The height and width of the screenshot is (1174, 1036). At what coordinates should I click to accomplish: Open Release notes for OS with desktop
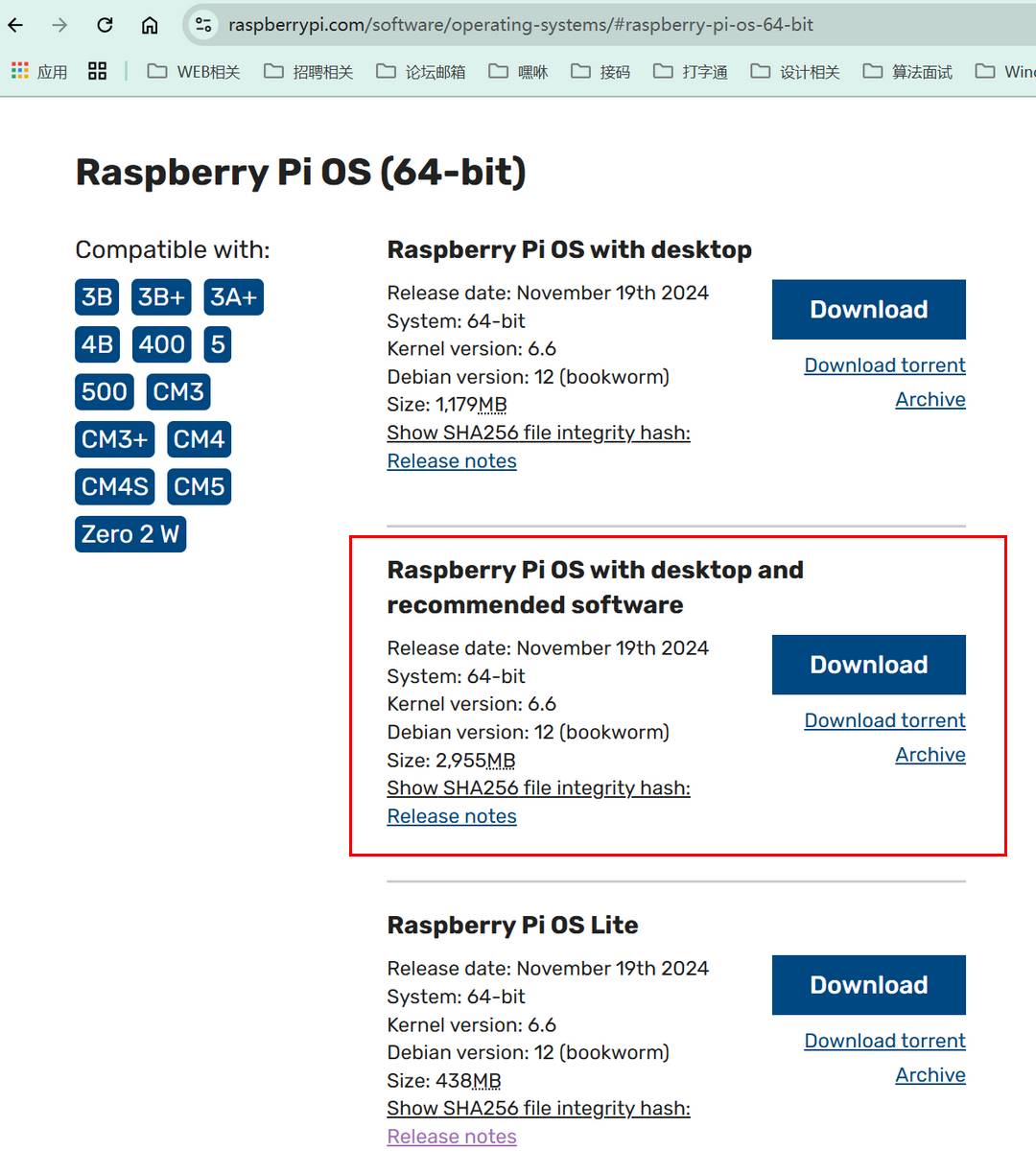click(x=452, y=461)
